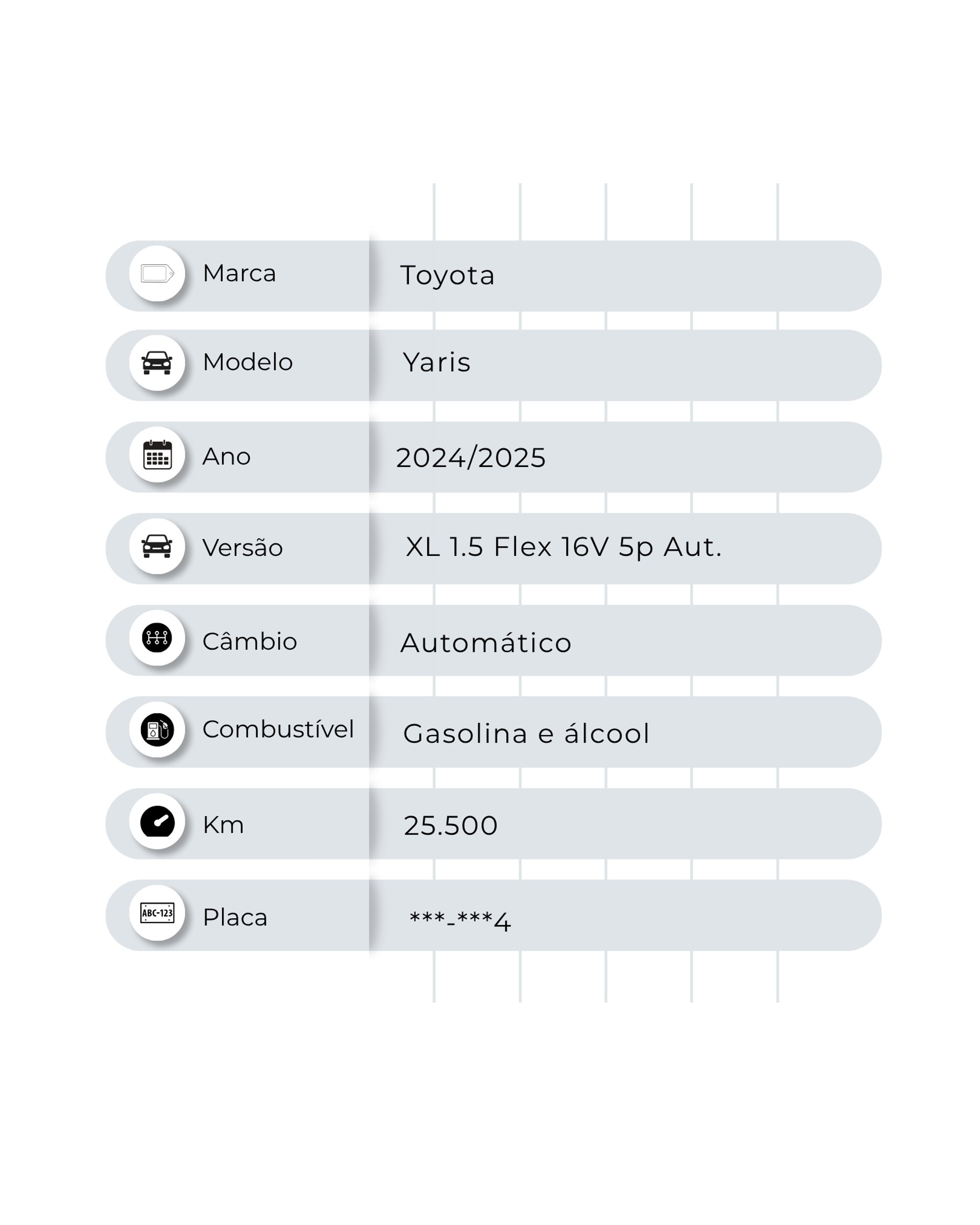The height and width of the screenshot is (1225, 980).
Task: Click the price tag icon beside Marca
Action: click(157, 273)
